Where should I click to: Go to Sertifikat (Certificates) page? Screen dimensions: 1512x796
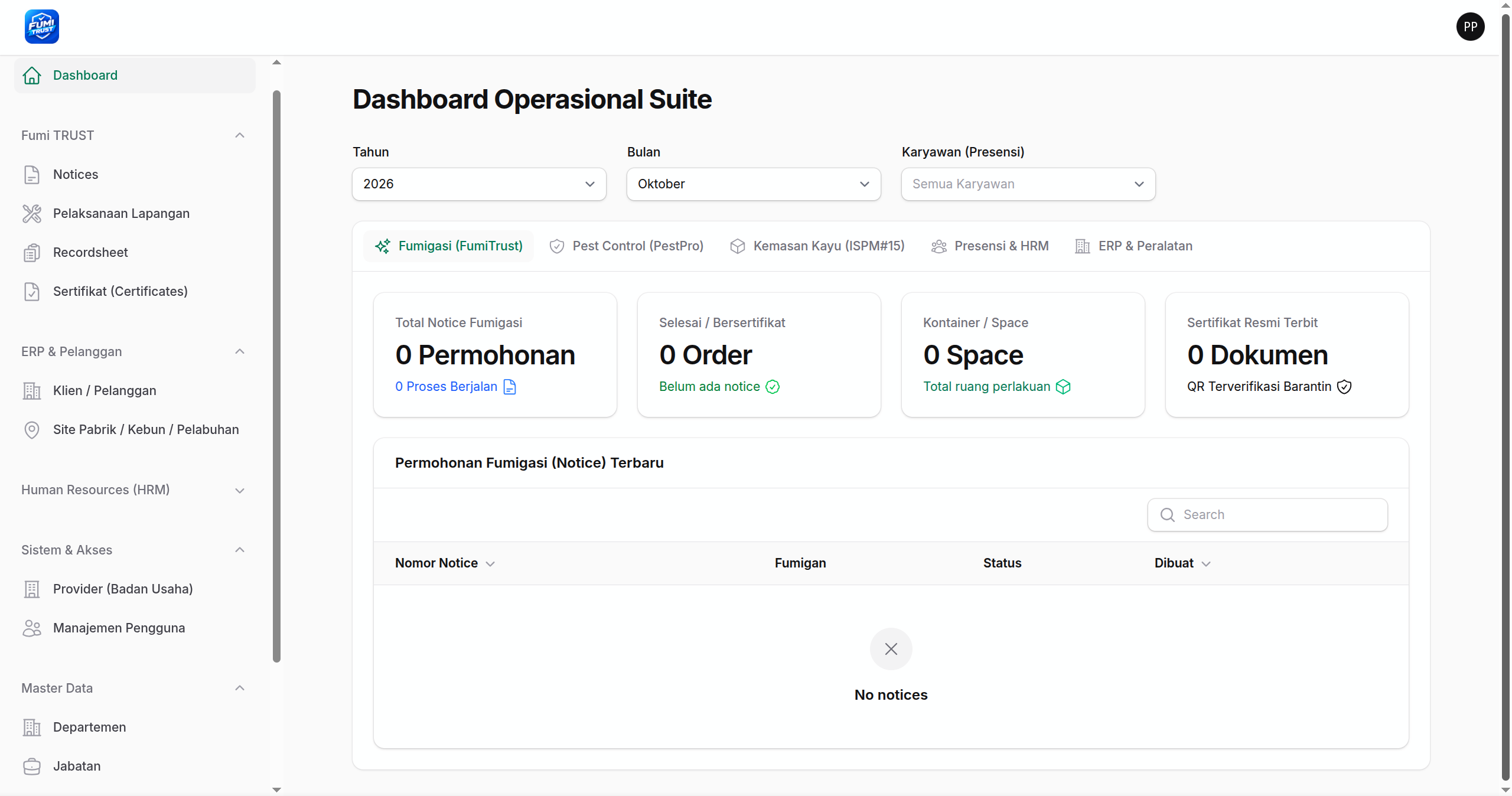[x=135, y=292]
